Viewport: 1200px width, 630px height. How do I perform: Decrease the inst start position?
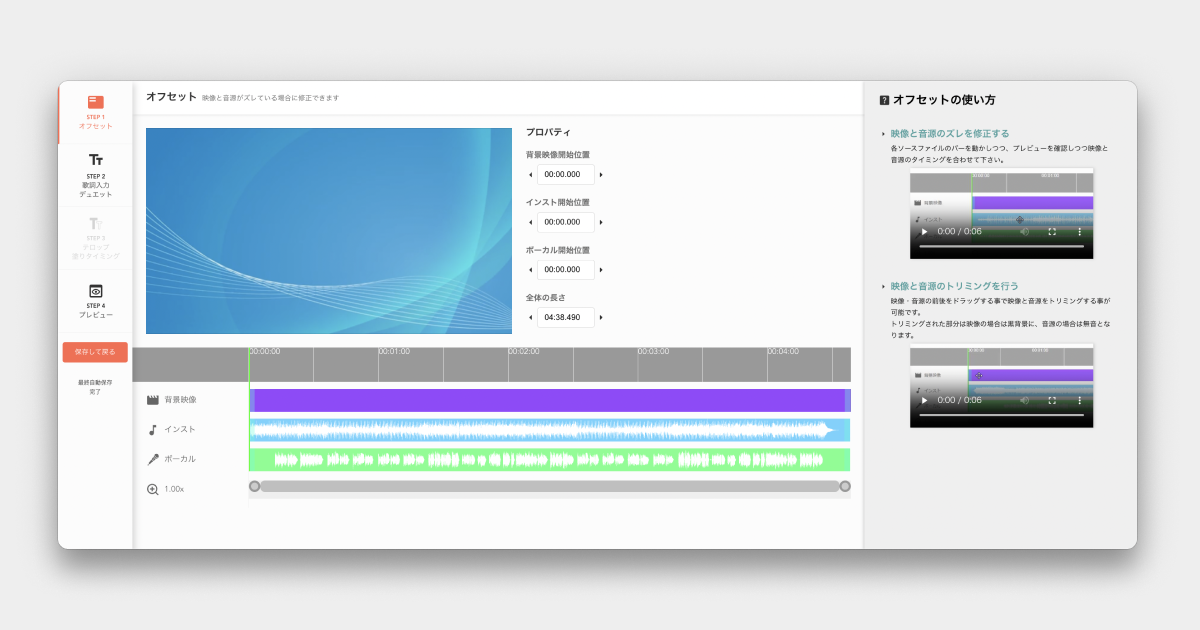click(x=530, y=222)
